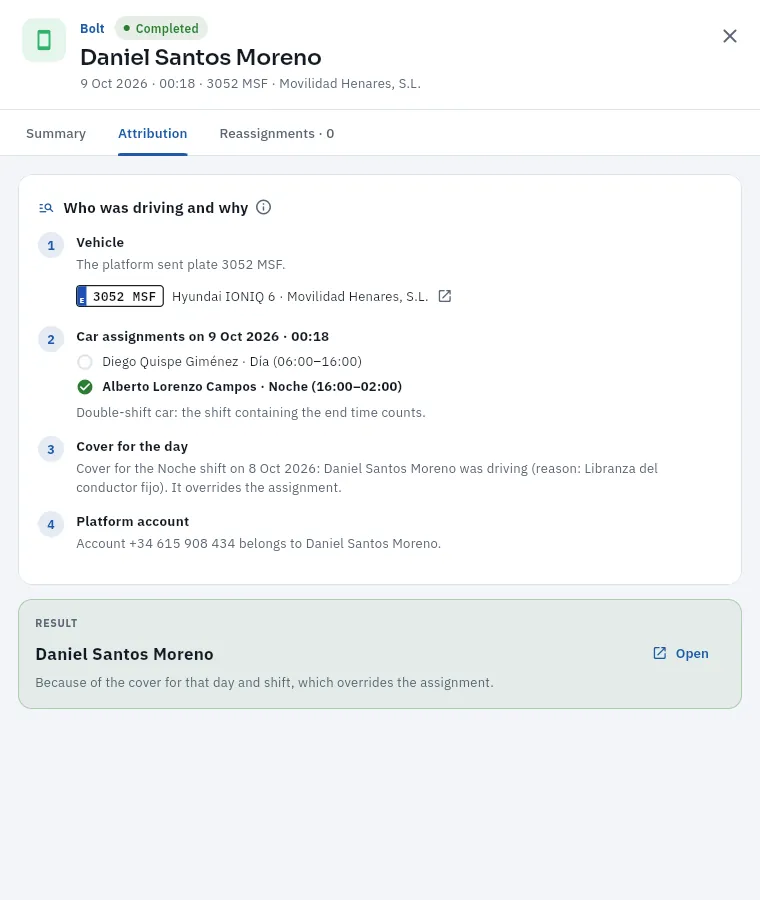
Task: Click 'Alberto Lorenzo Campos · Noche (16:00–02:00)' row
Action: coord(239,387)
